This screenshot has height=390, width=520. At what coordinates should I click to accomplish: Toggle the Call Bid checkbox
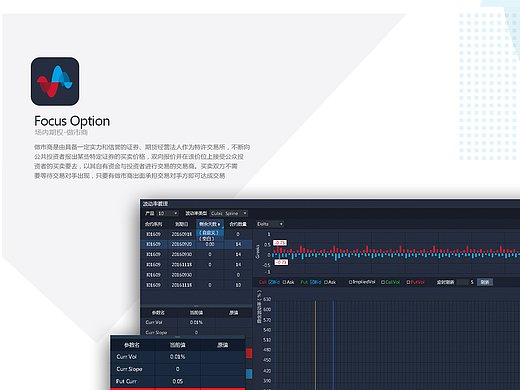[270, 282]
